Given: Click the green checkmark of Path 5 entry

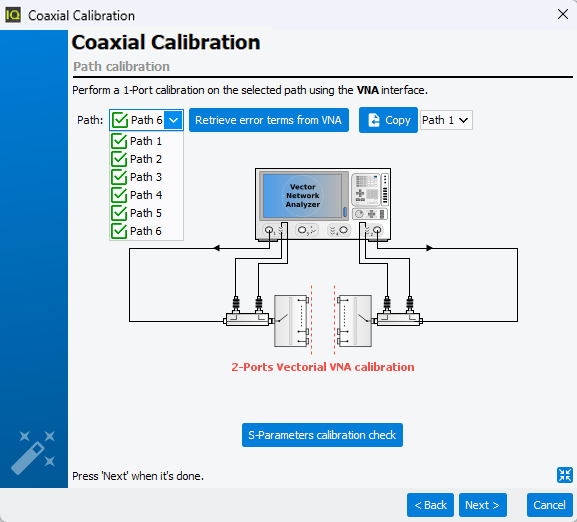Looking at the screenshot, I should 119,213.
